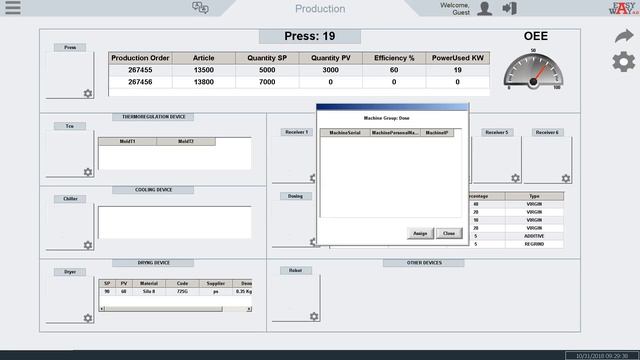Open Receiver 5 settings gear
640x360 pixels.
(516, 178)
